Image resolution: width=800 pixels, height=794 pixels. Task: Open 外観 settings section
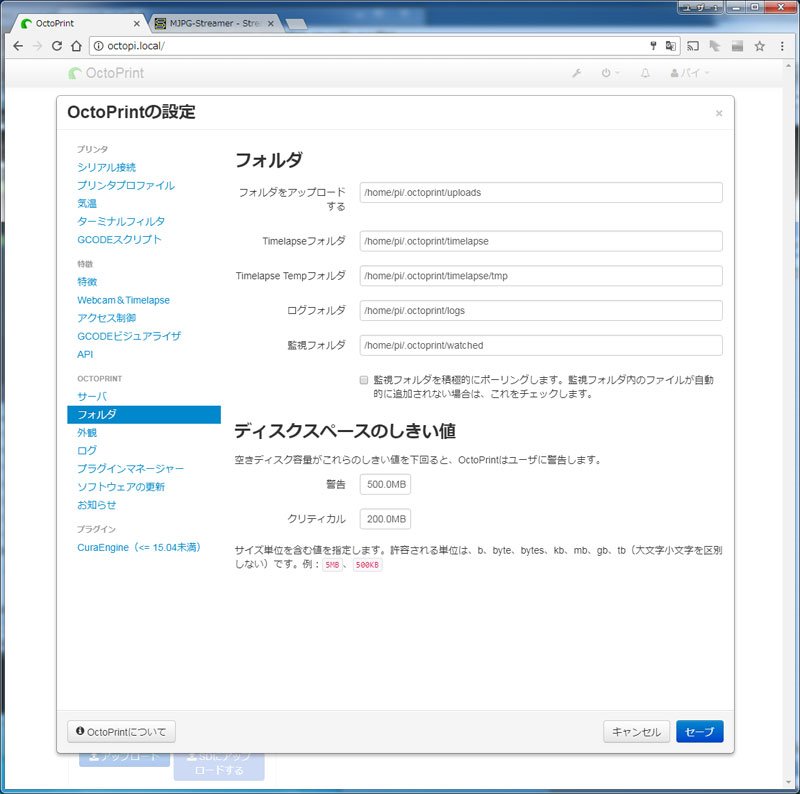click(x=87, y=433)
